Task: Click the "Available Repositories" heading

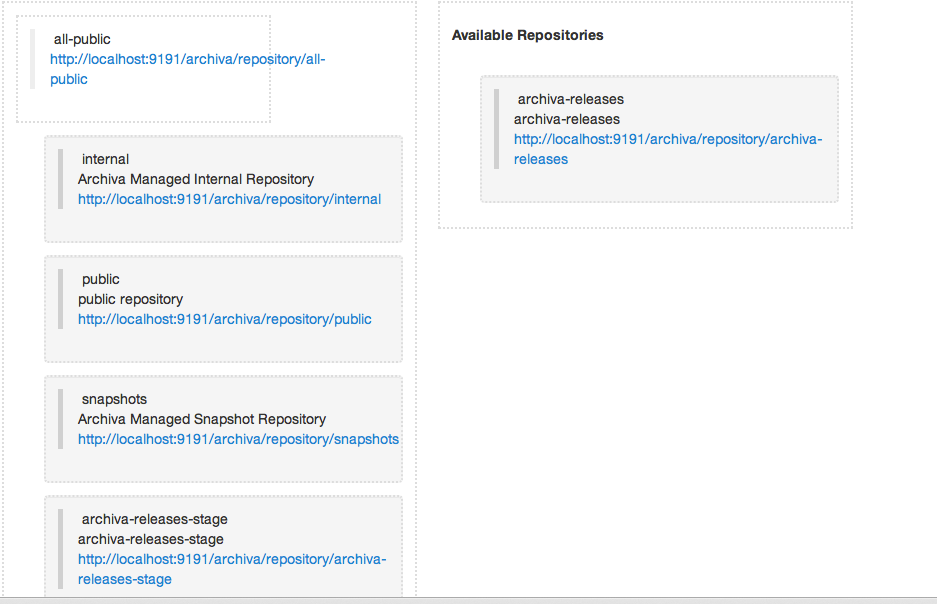Action: pos(527,35)
